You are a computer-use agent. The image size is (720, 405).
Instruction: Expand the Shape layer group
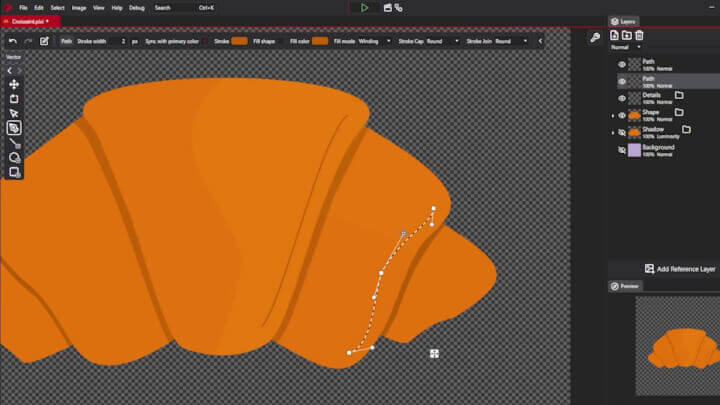[613, 116]
